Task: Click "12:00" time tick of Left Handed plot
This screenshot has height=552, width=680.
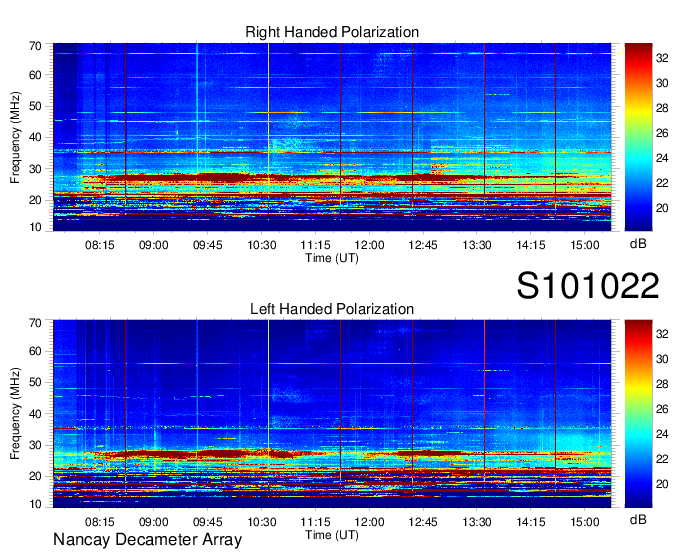Action: tap(369, 522)
